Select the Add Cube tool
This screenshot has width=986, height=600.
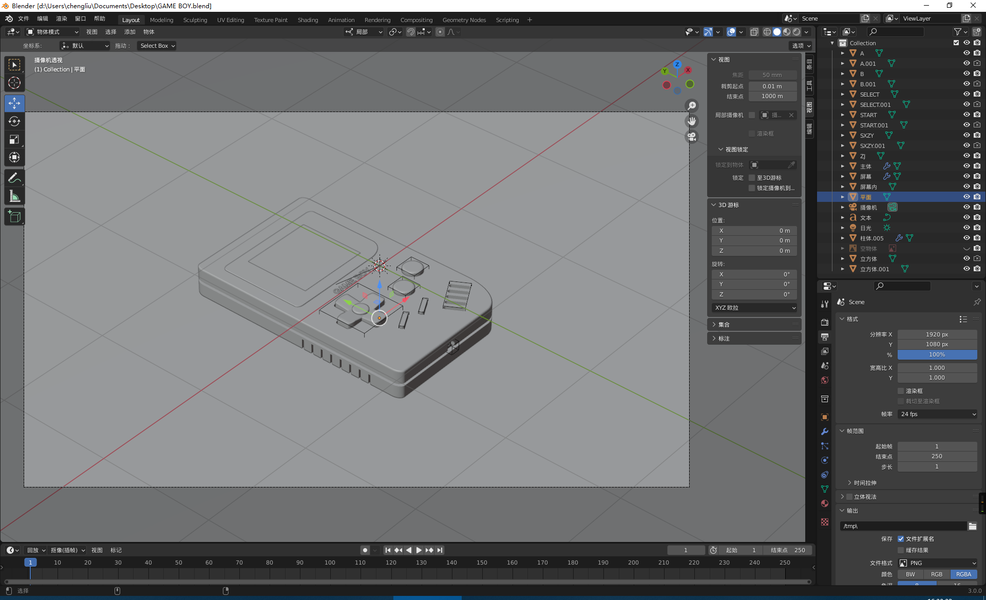14,217
